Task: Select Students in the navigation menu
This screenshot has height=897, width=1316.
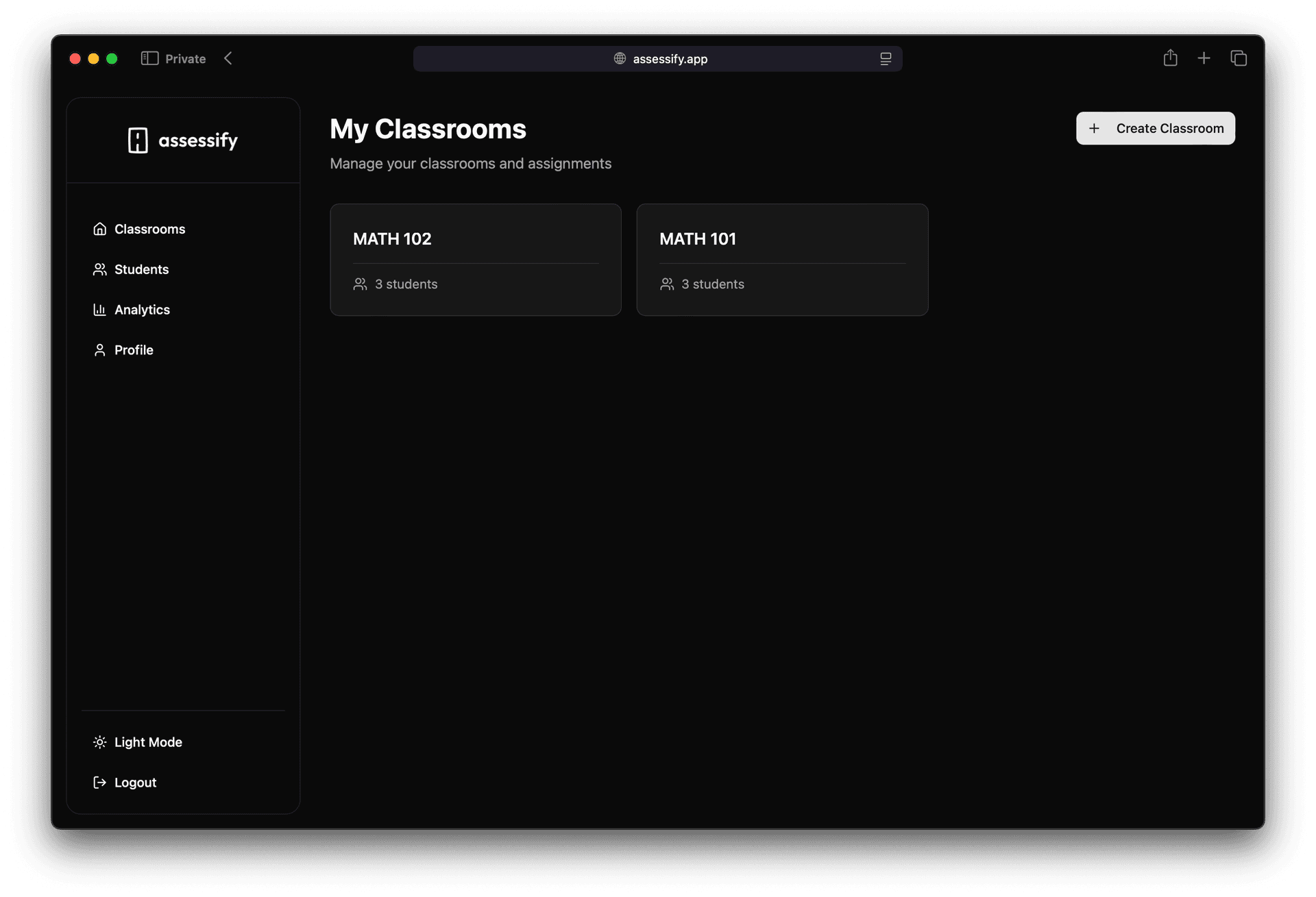Action: click(141, 269)
